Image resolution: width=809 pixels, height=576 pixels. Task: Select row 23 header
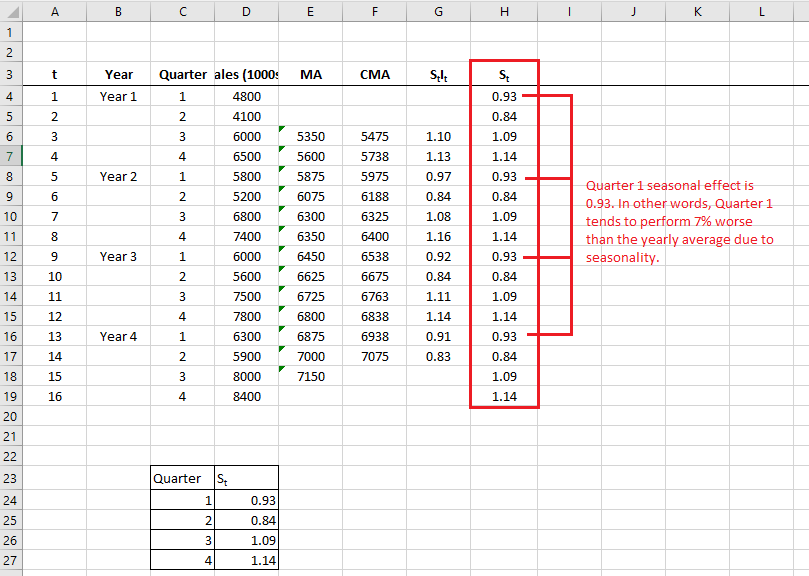coord(10,477)
